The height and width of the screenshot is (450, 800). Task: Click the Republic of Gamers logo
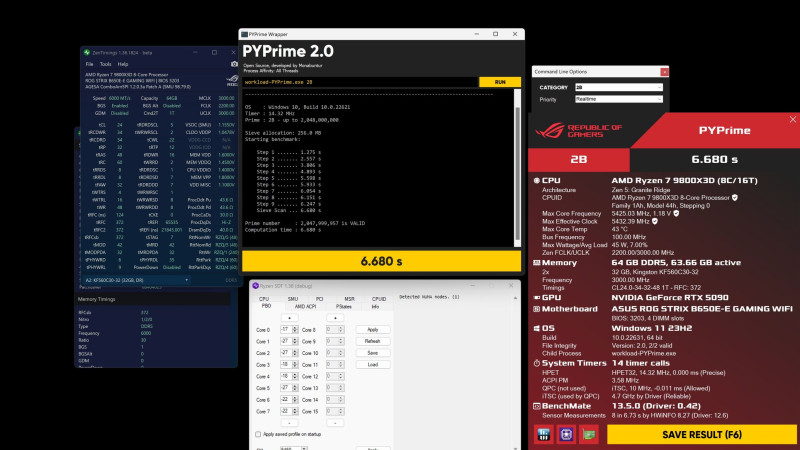[578, 131]
